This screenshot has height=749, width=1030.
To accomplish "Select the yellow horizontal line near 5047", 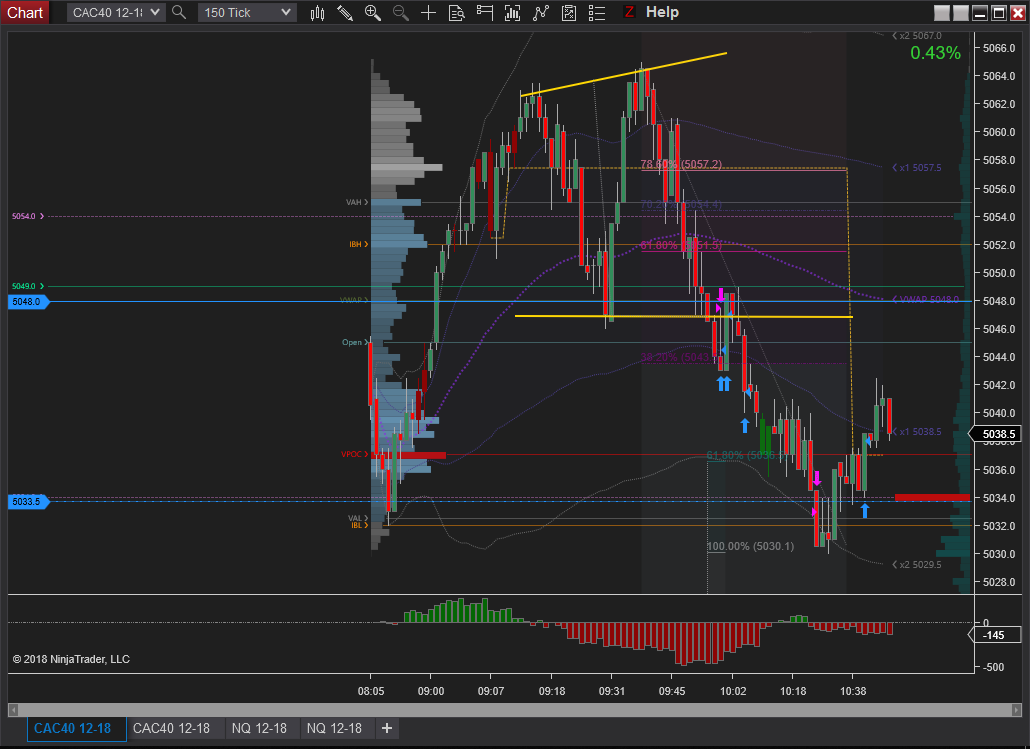I will (x=683, y=317).
